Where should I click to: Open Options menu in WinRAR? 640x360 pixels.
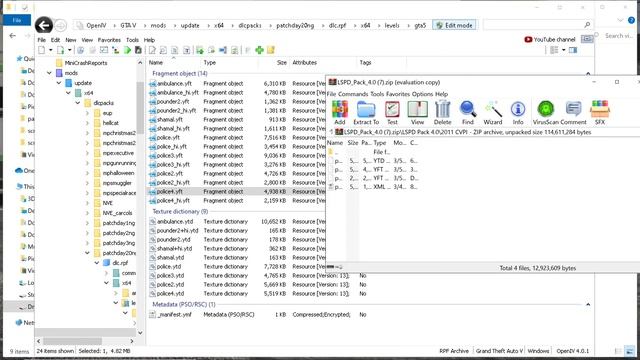422,94
